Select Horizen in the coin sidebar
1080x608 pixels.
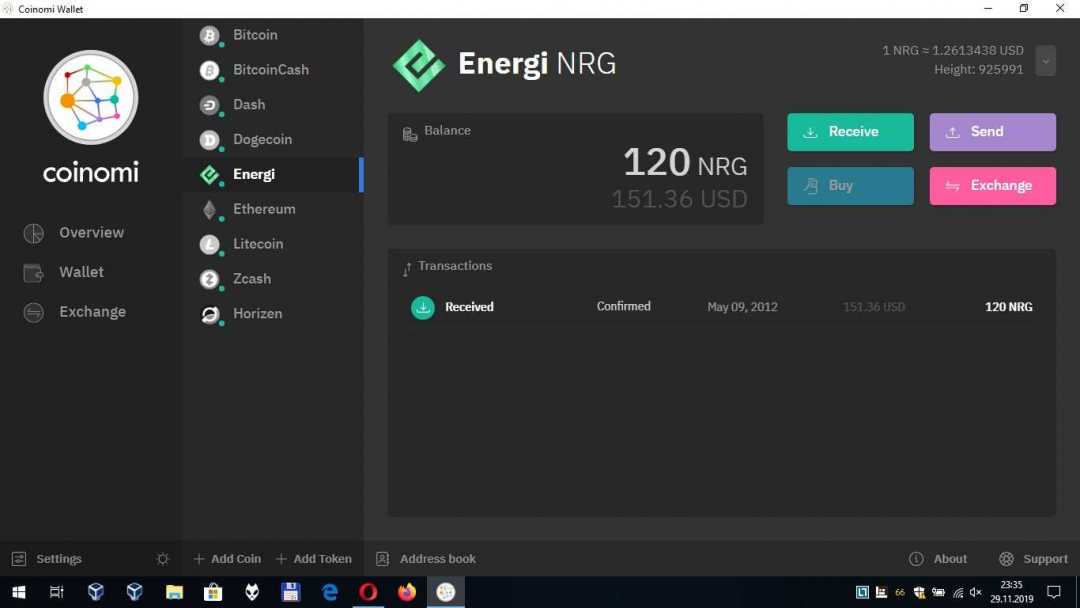tap(257, 313)
